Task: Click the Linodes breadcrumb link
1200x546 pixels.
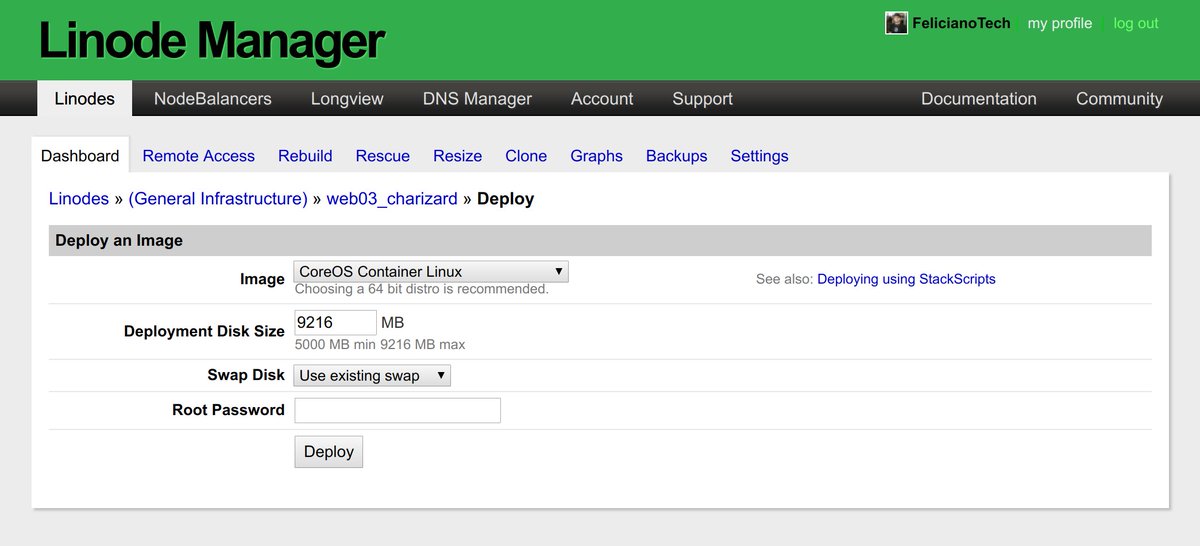Action: coord(79,199)
